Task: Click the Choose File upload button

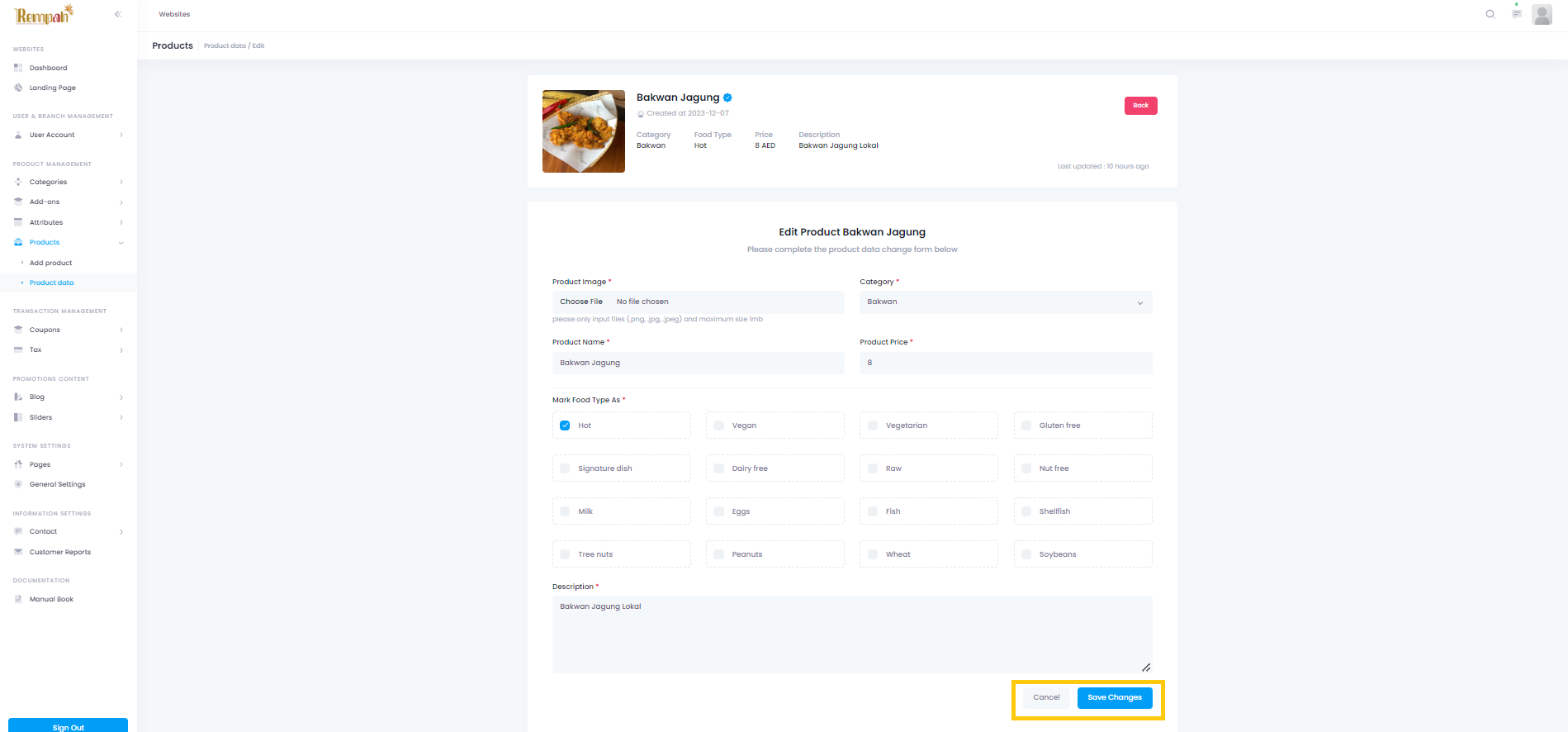Action: click(581, 302)
